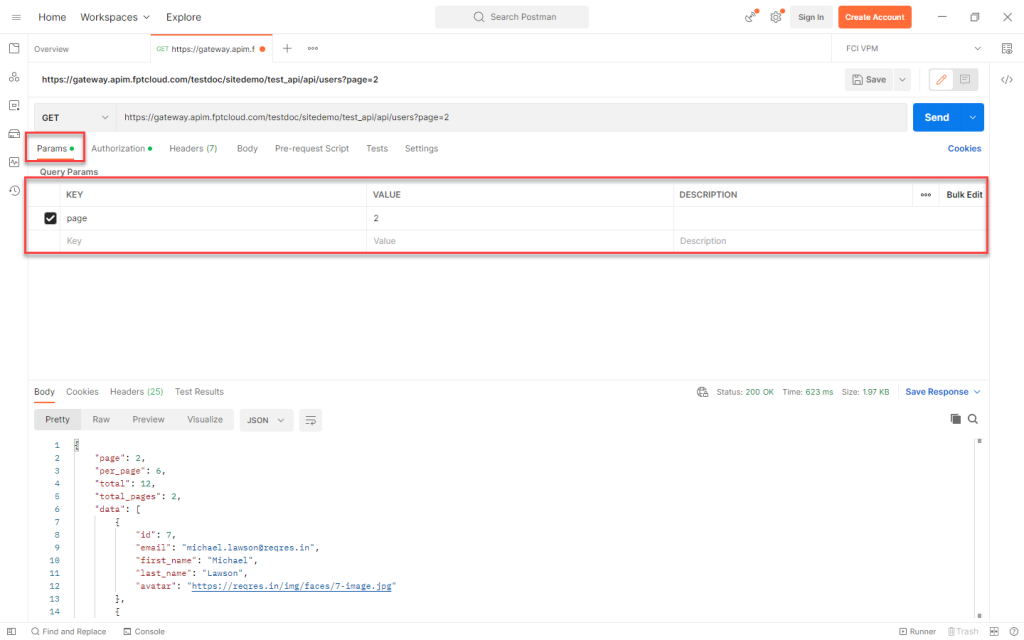Open the search icon in the response viewer
The image size is (1024, 640).
coord(973,419)
